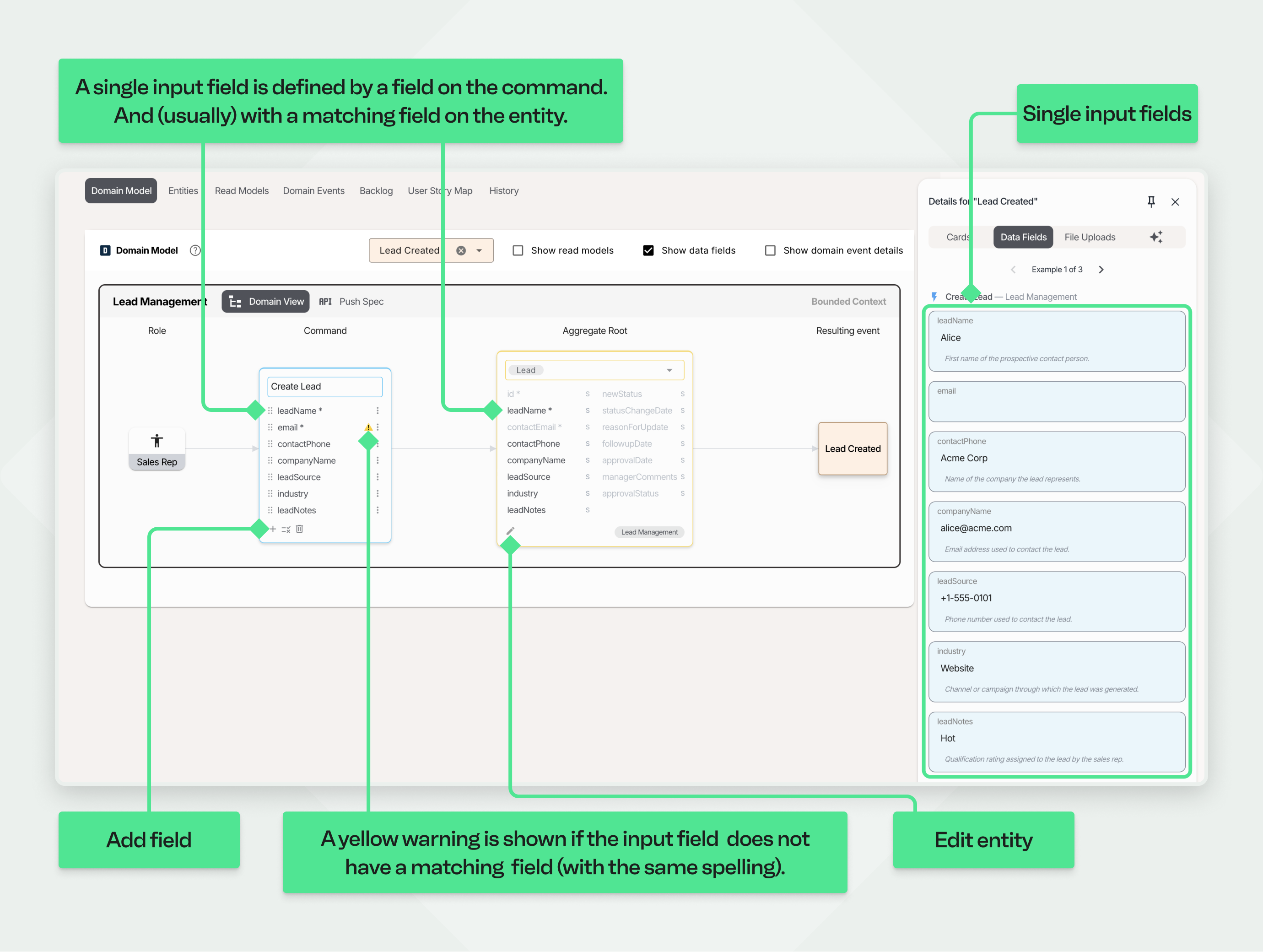This screenshot has height=952, width=1263.
Task: Click the clear fields icon beside the plus
Action: (x=286, y=530)
